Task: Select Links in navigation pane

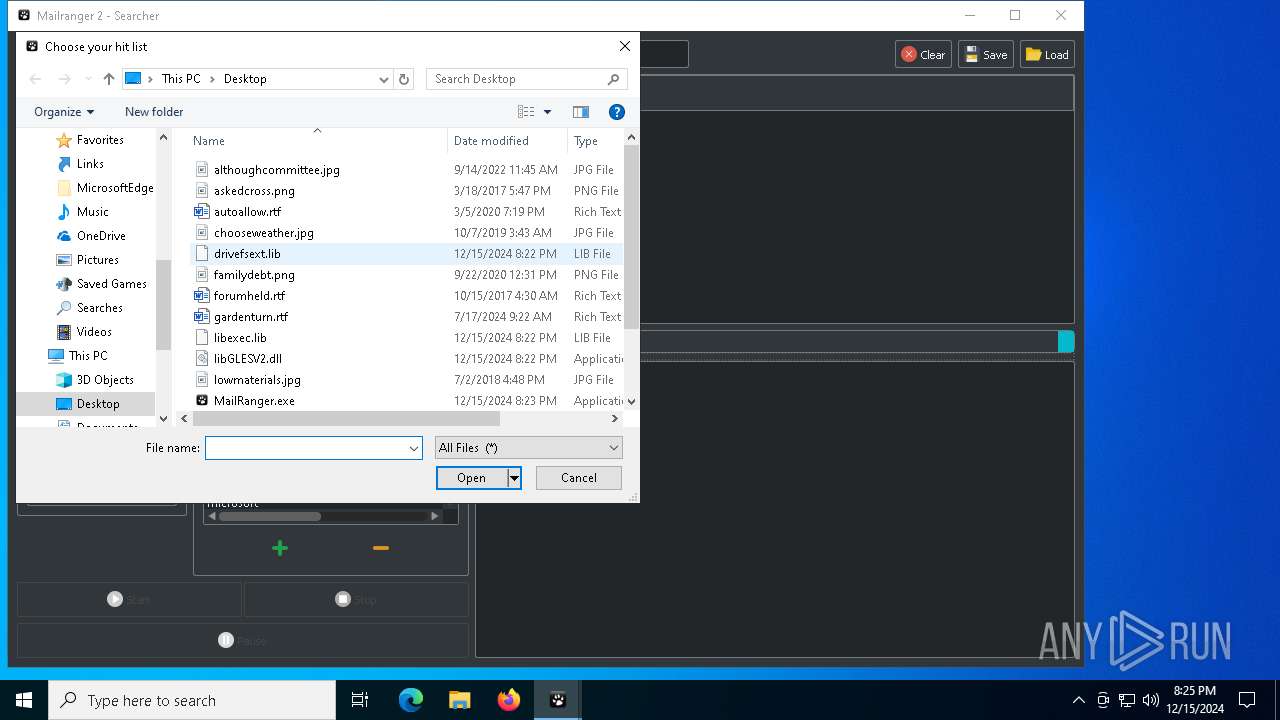Action: [90, 164]
